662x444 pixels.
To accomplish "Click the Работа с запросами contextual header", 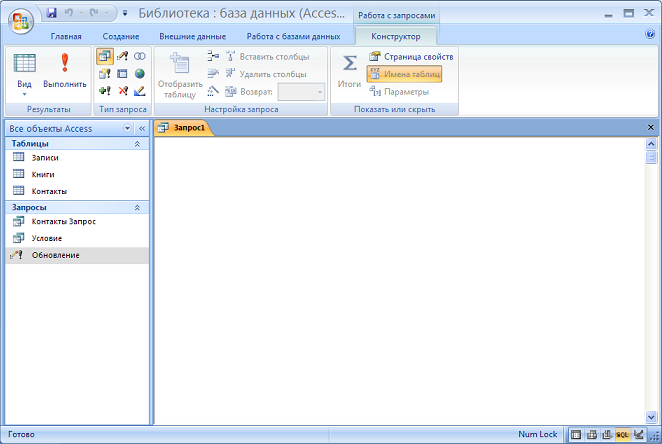I will 396,16.
